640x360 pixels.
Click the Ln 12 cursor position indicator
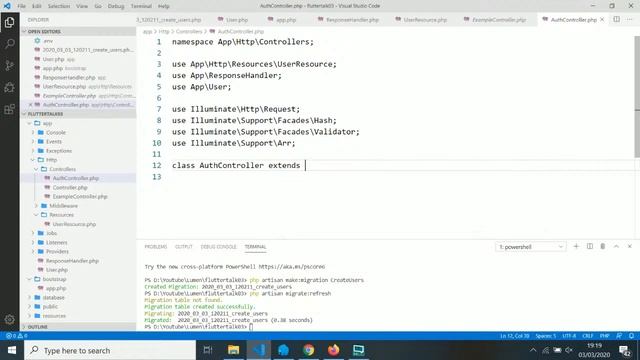click(x=515, y=336)
